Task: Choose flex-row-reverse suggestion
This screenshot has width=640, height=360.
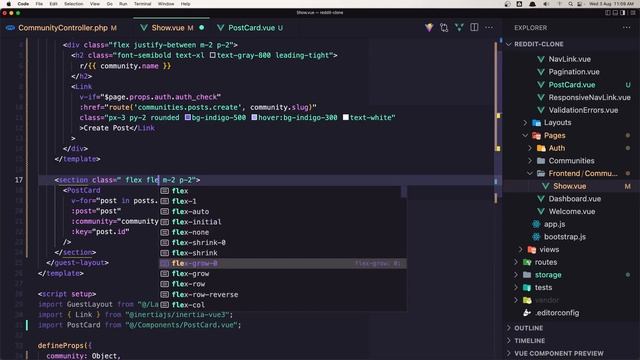Action: (x=282, y=294)
